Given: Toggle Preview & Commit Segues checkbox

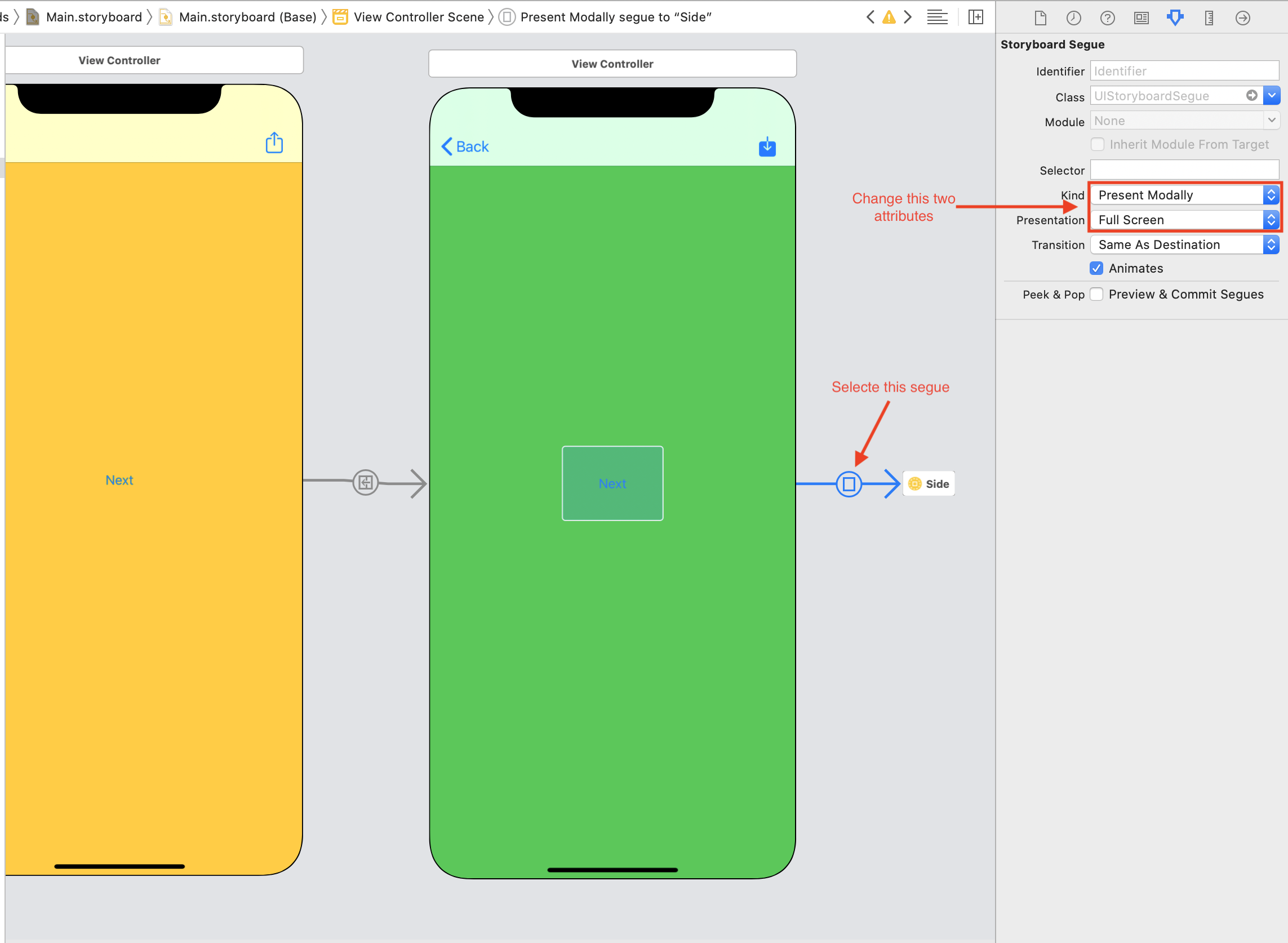Looking at the screenshot, I should point(1097,293).
